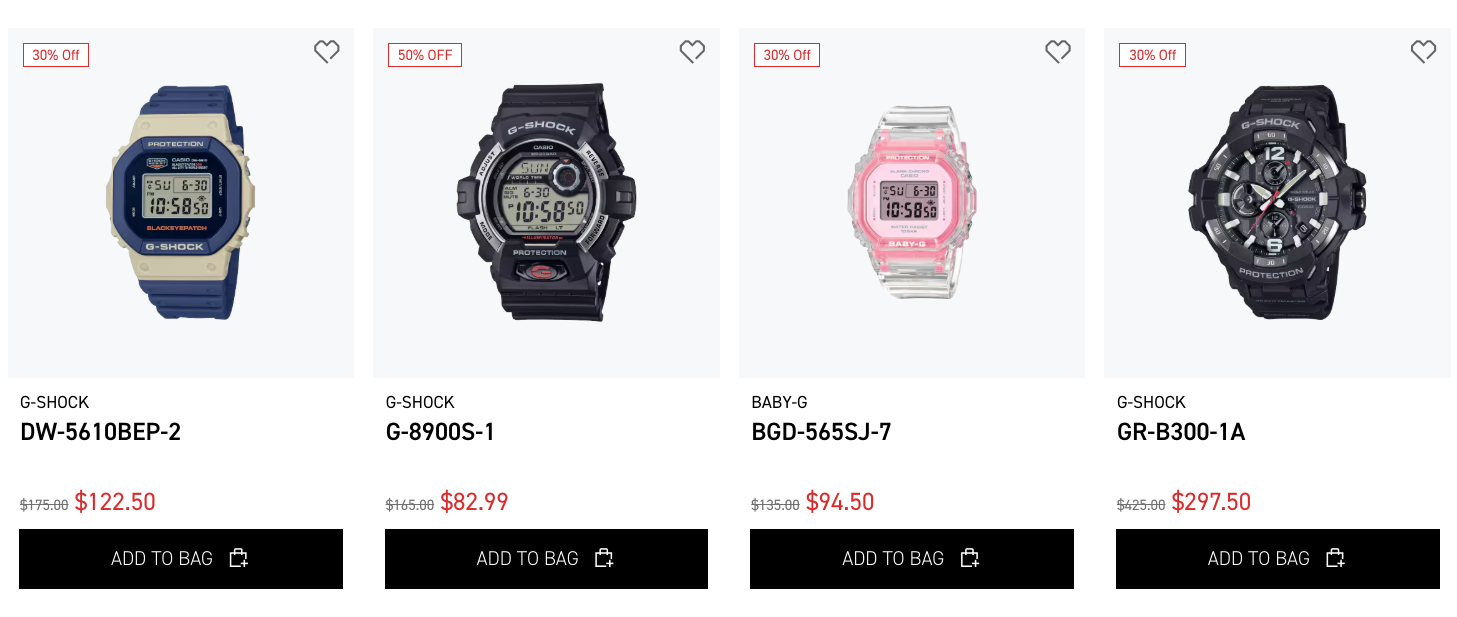Add BGD-565SJ-7 to wishlist via heart
The width and height of the screenshot is (1457, 617).
pos(1058,52)
